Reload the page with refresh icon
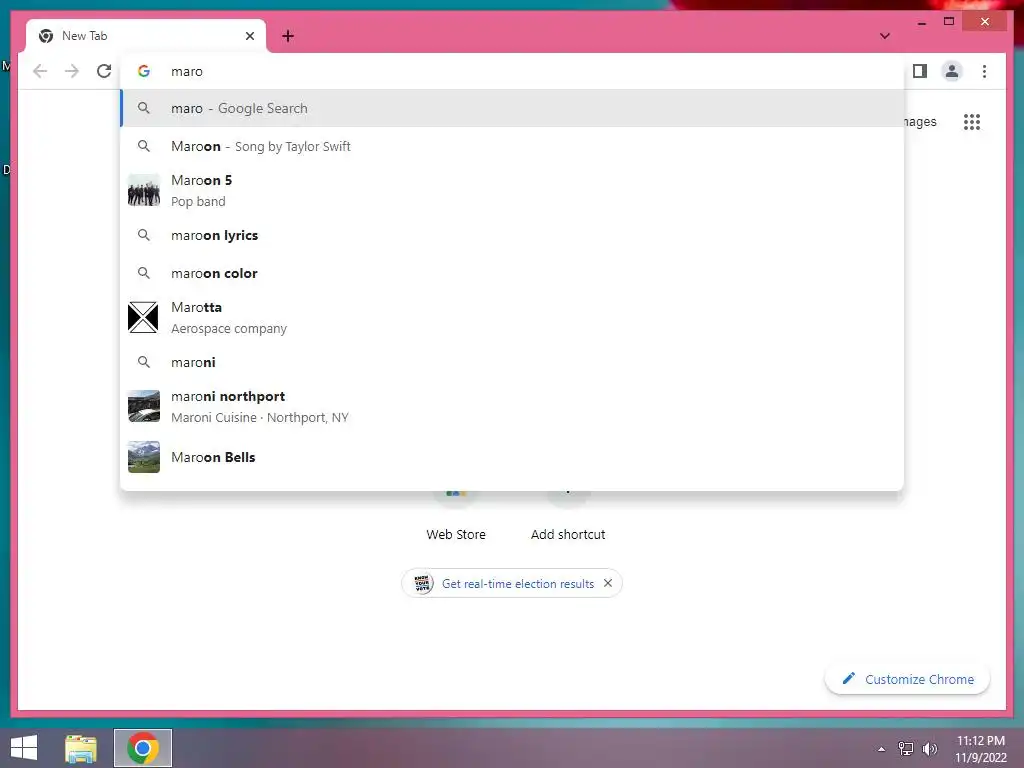 click(104, 71)
